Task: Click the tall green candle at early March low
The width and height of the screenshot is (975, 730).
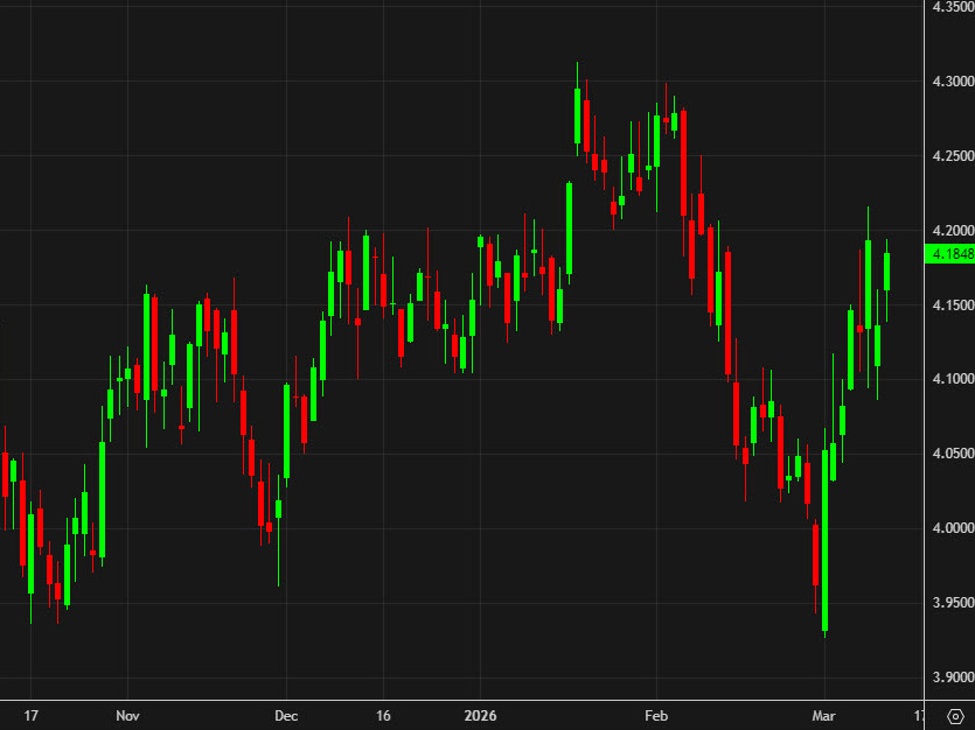Action: (825, 540)
